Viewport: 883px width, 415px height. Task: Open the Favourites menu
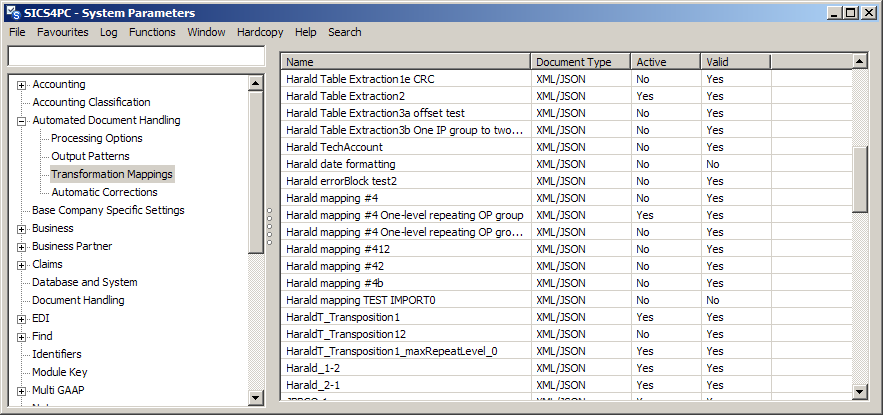click(x=63, y=32)
